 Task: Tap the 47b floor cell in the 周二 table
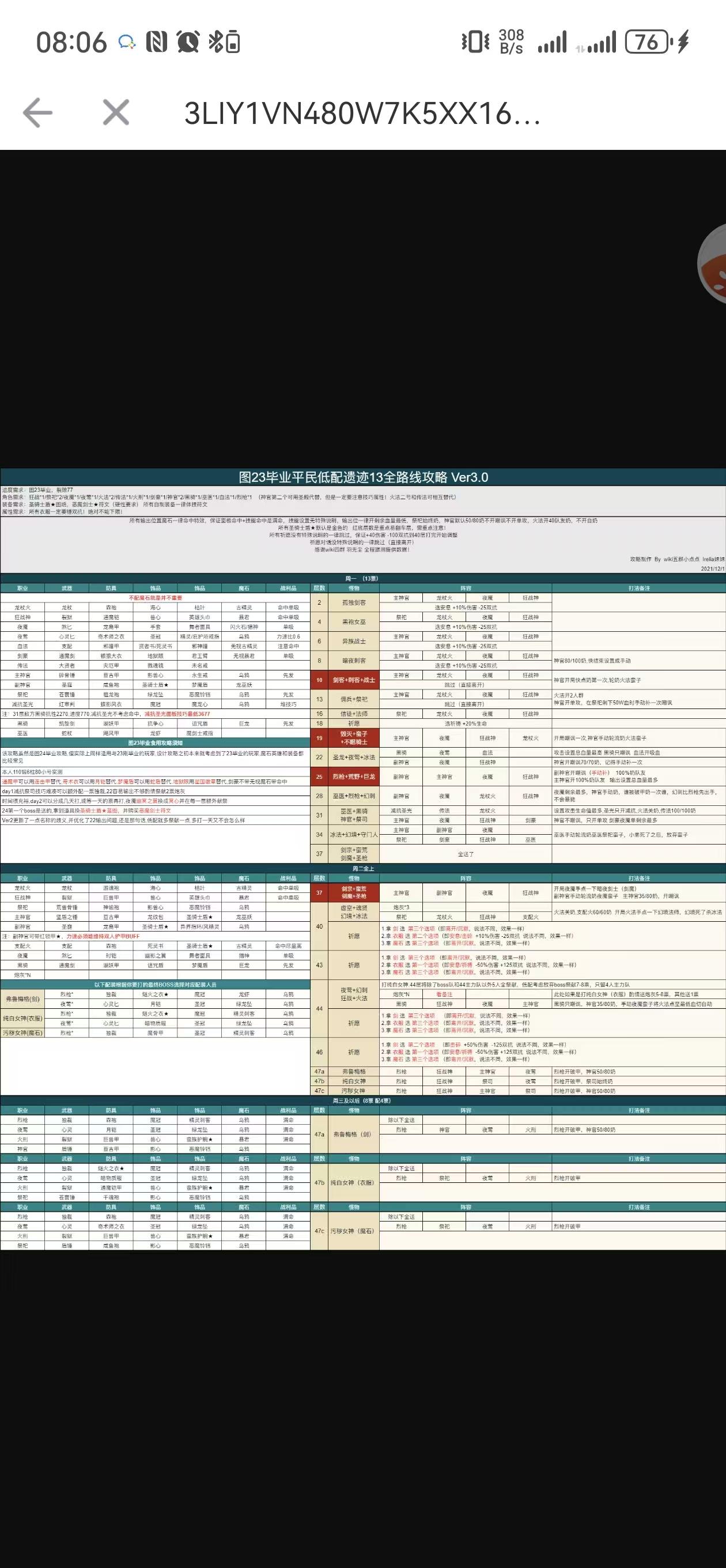pyautogui.click(x=319, y=1081)
